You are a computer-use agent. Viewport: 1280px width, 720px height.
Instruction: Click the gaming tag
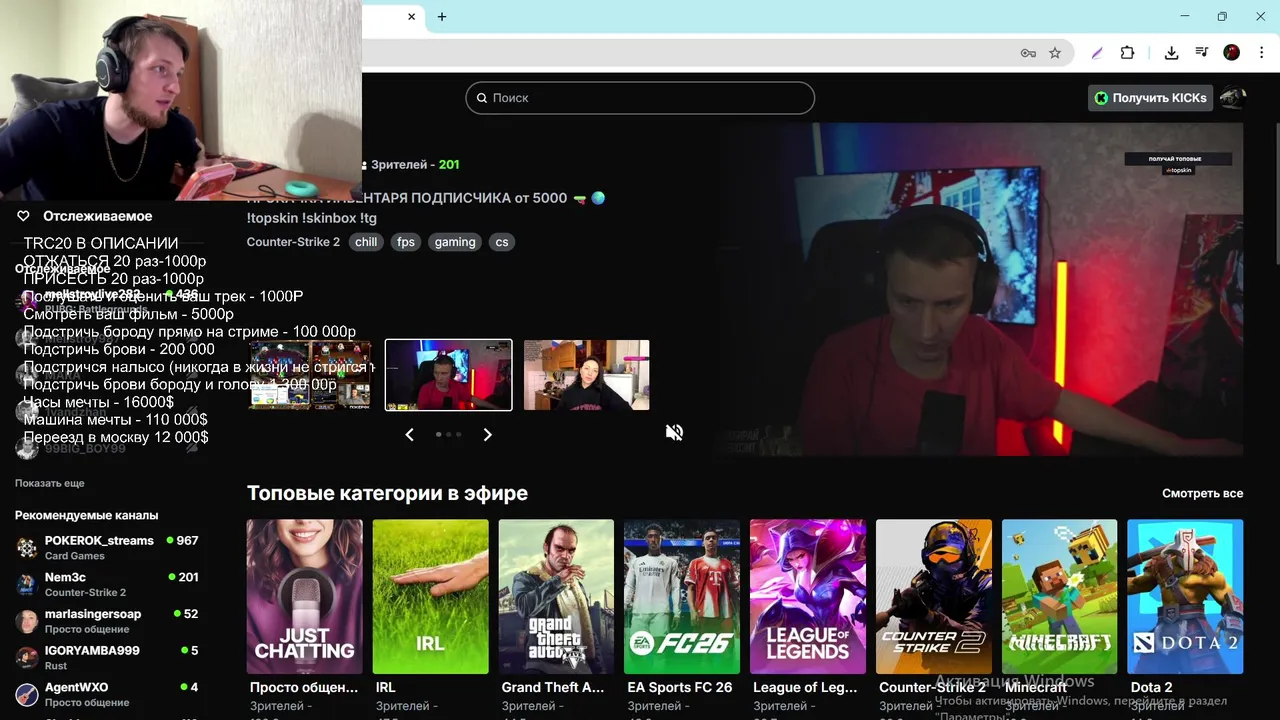(x=455, y=242)
